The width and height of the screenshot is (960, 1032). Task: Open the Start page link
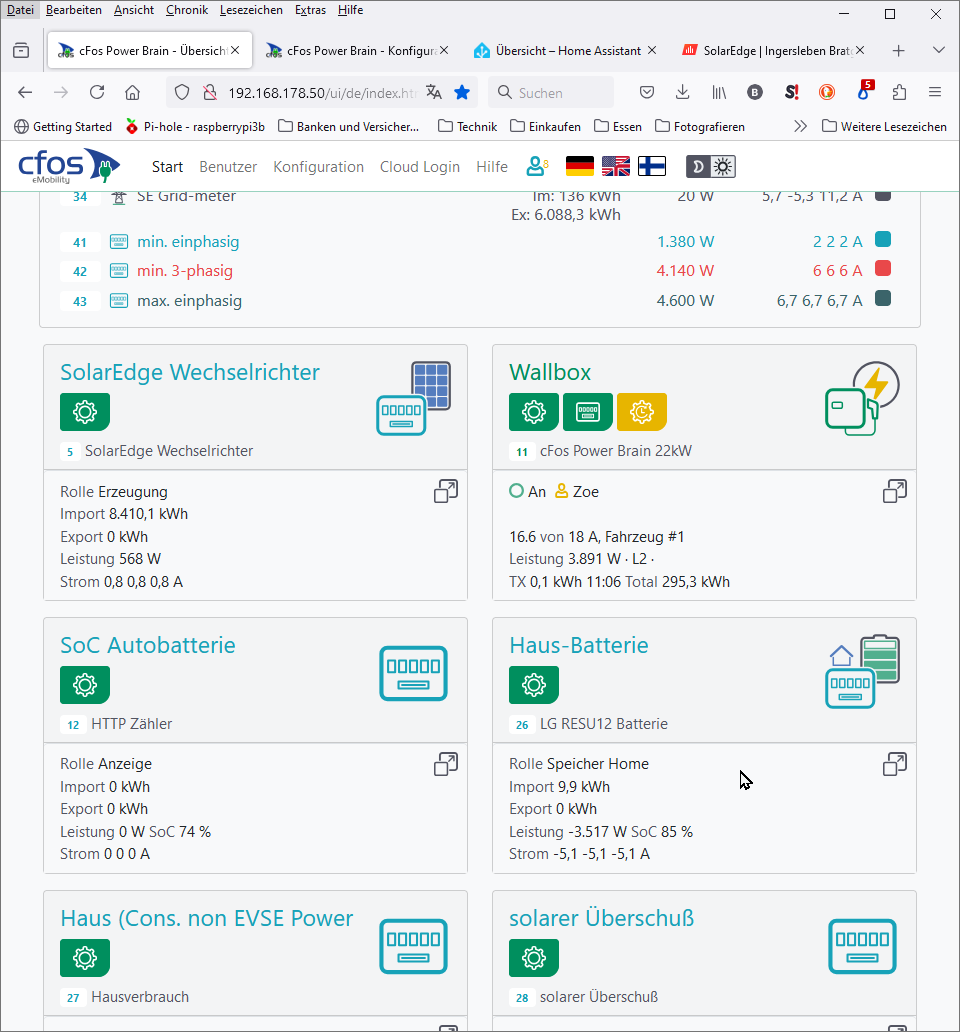click(x=167, y=167)
